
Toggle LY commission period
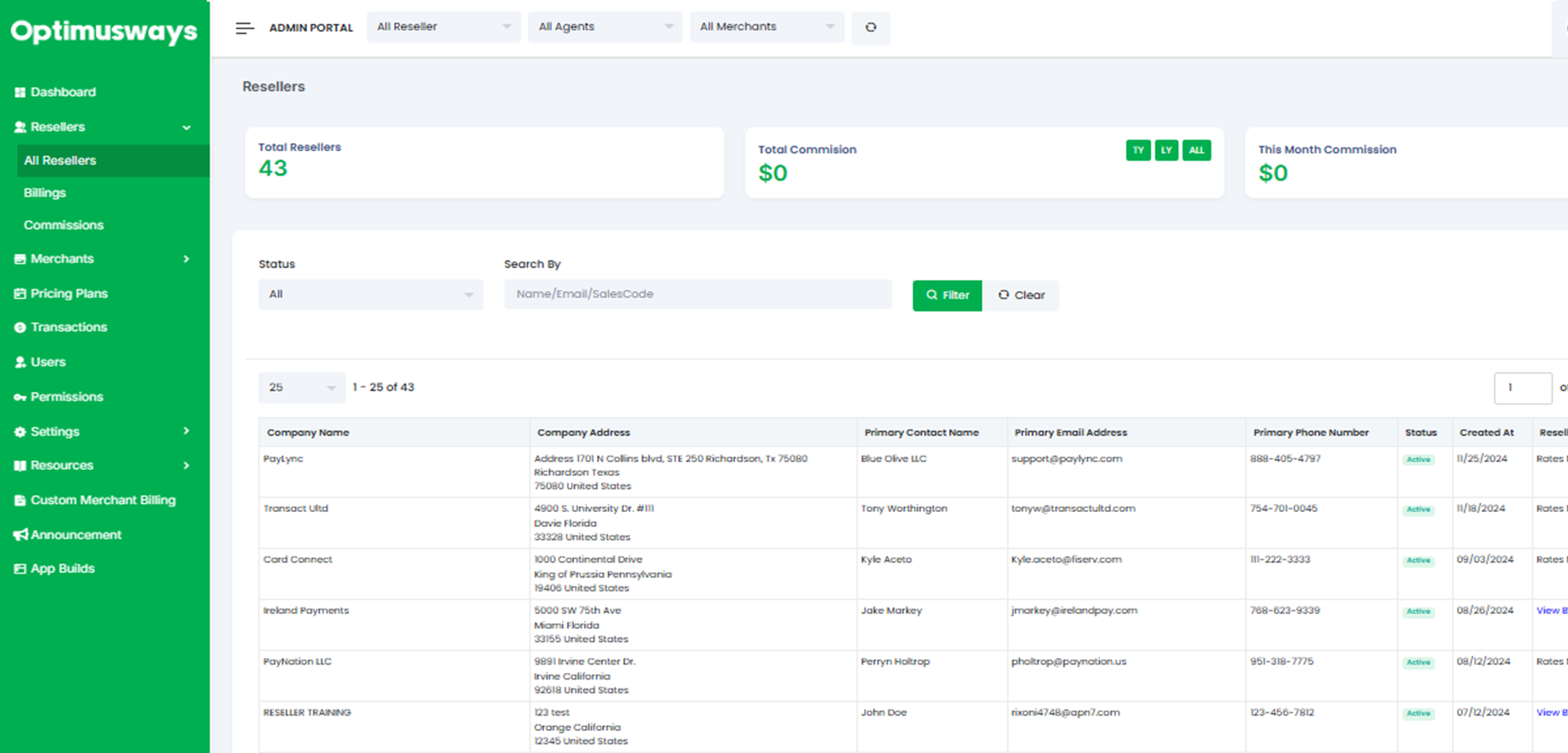point(1166,150)
